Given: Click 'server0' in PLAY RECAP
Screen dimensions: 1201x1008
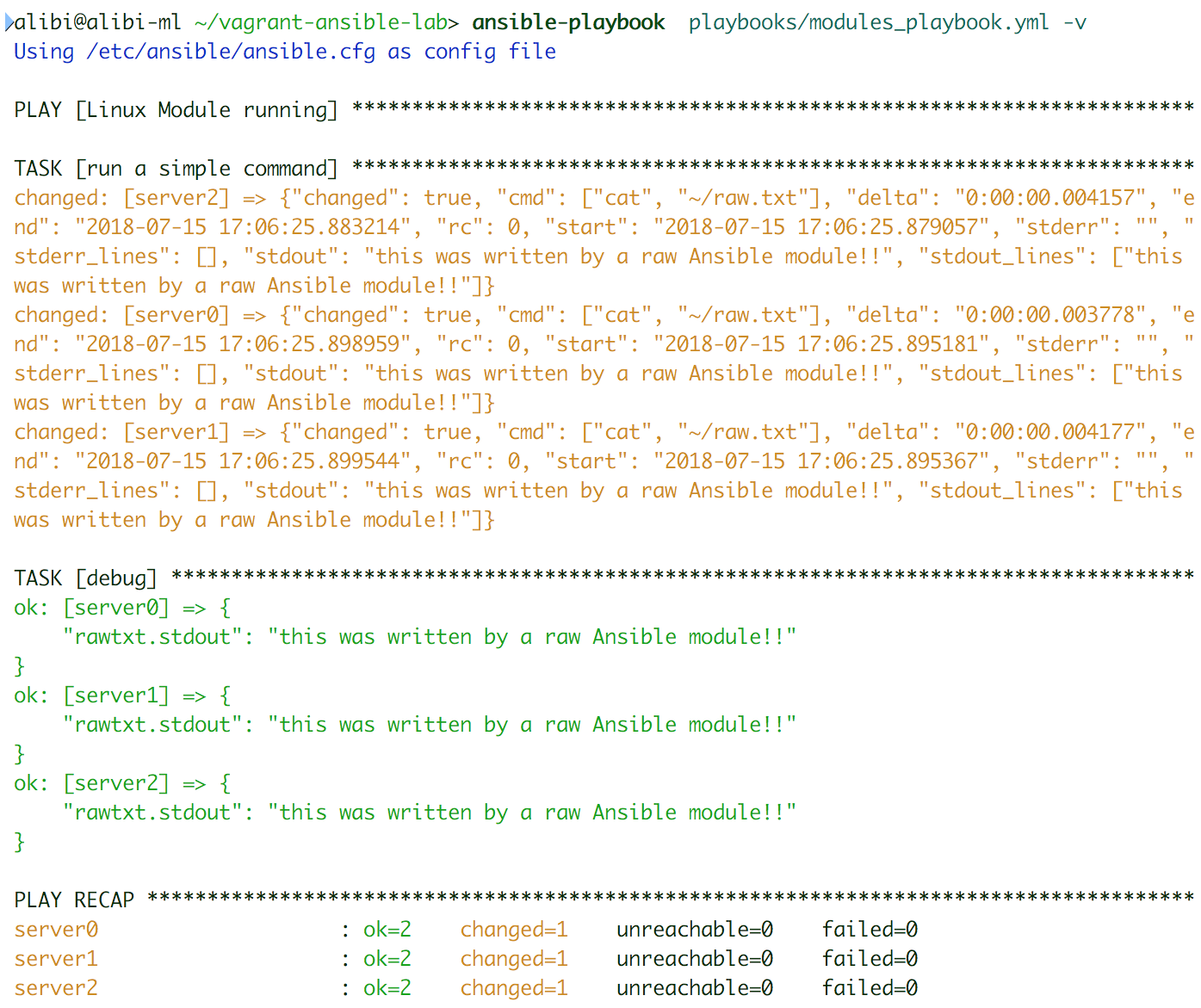Looking at the screenshot, I should click(x=56, y=930).
